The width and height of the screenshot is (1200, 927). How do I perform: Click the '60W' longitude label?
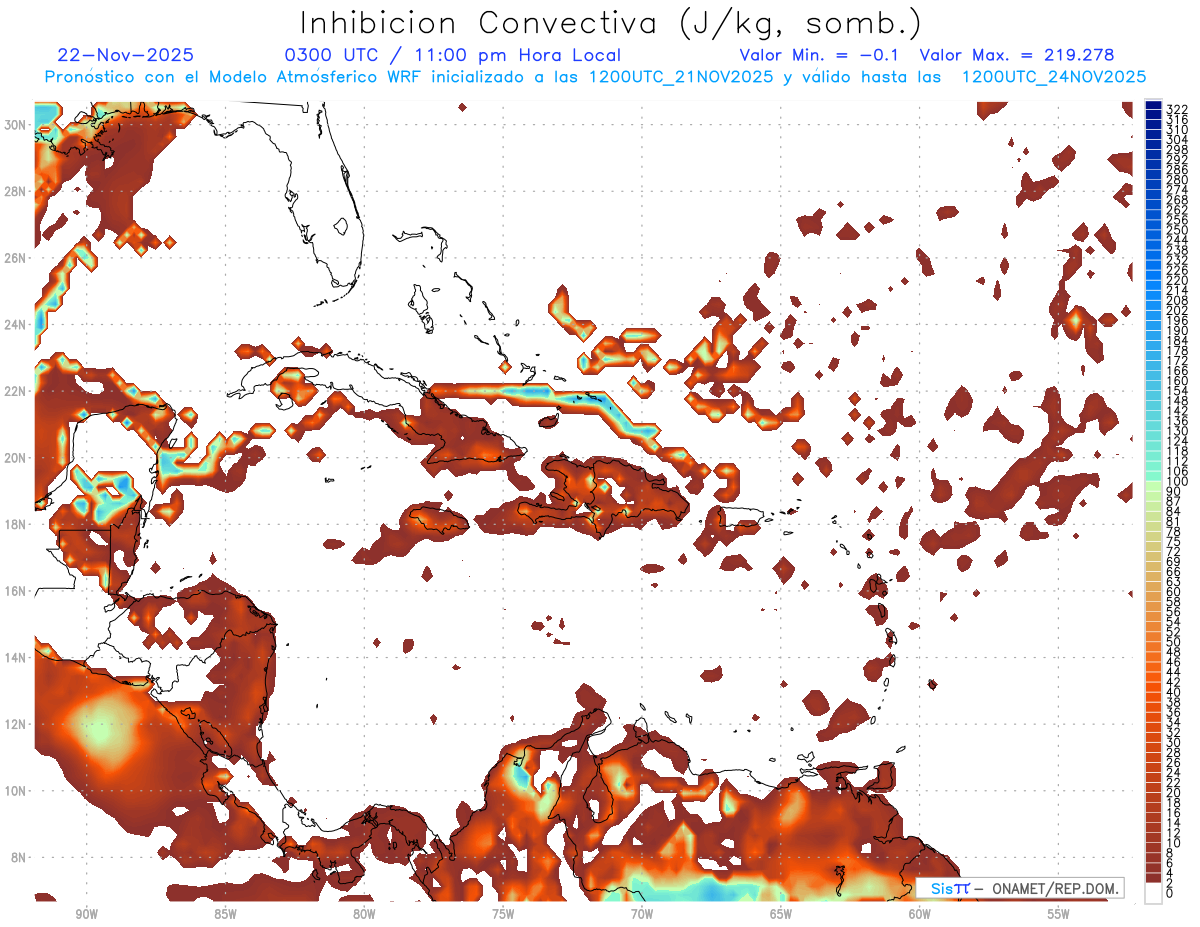pos(920,914)
